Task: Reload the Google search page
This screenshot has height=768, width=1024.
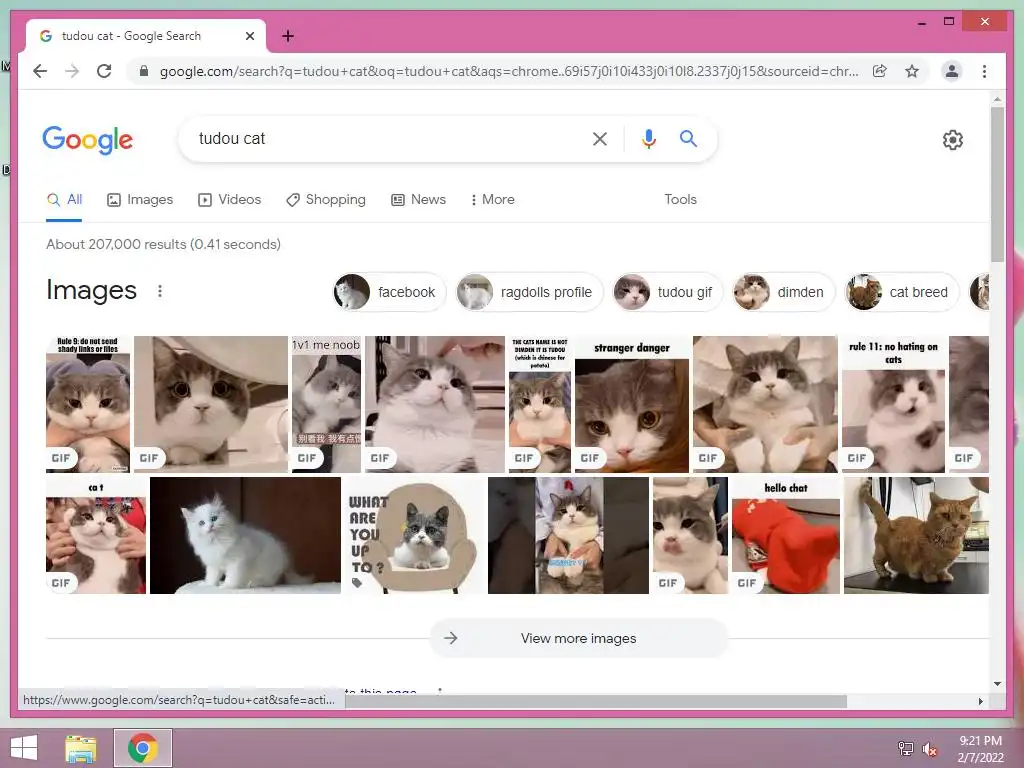Action: [104, 71]
